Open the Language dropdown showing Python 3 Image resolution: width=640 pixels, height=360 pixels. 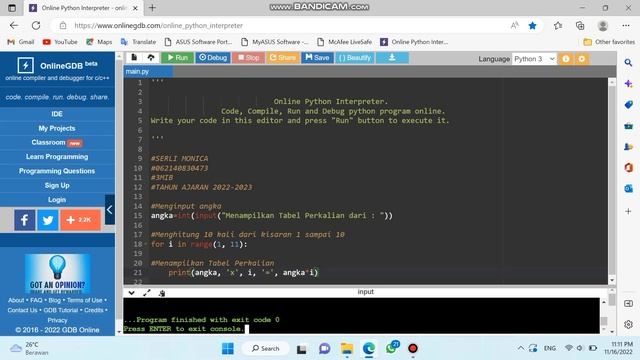pyautogui.click(x=534, y=59)
